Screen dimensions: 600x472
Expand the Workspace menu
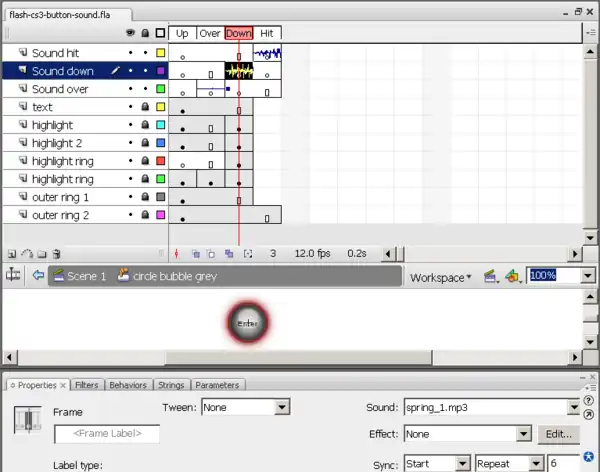(x=441, y=277)
